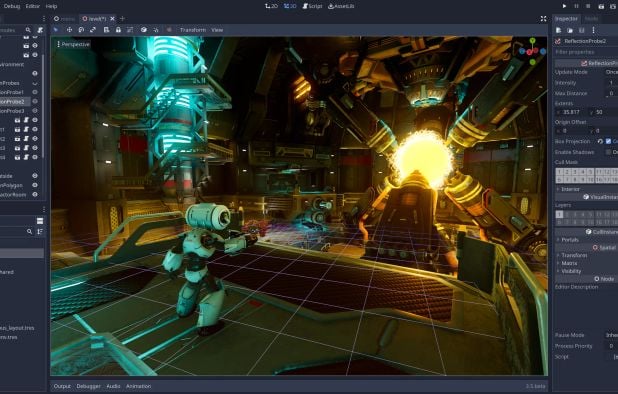Play the project
618x394 pixels.
pos(564,6)
